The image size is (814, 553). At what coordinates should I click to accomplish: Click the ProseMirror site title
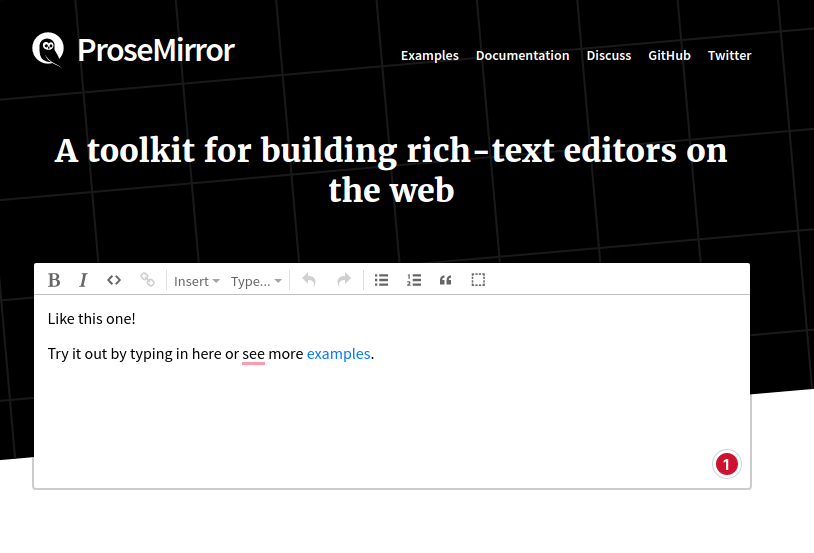[156, 50]
